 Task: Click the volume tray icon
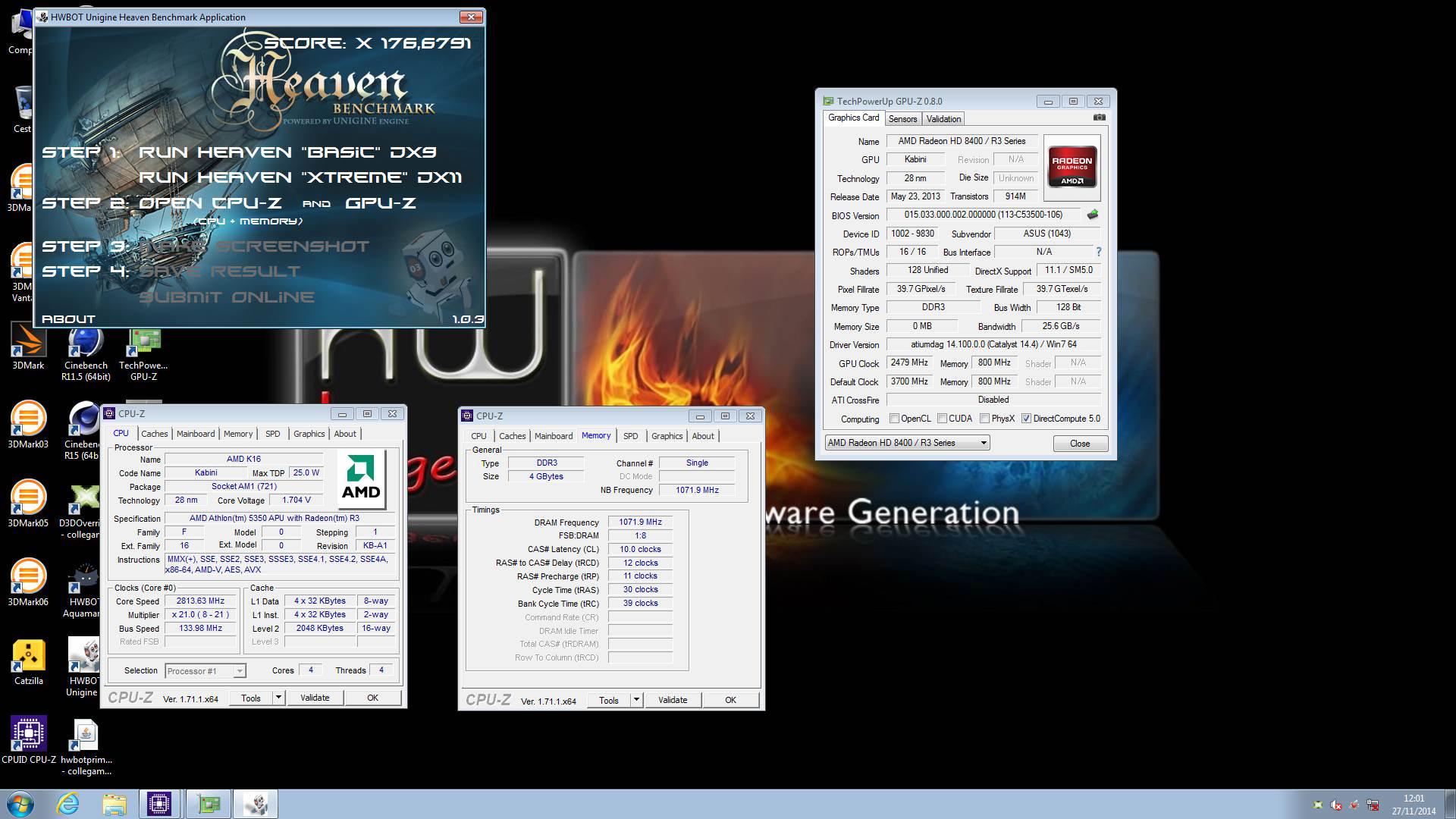(1335, 805)
